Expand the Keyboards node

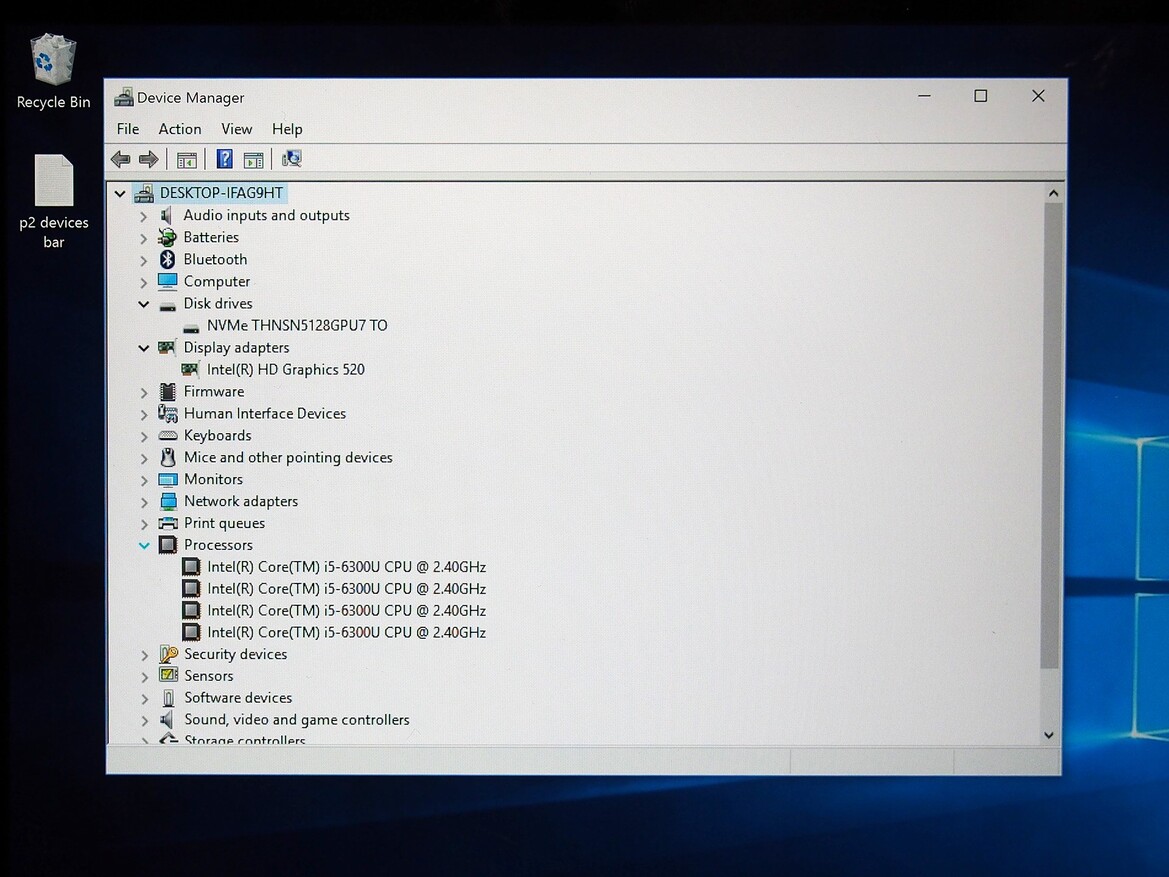point(144,436)
